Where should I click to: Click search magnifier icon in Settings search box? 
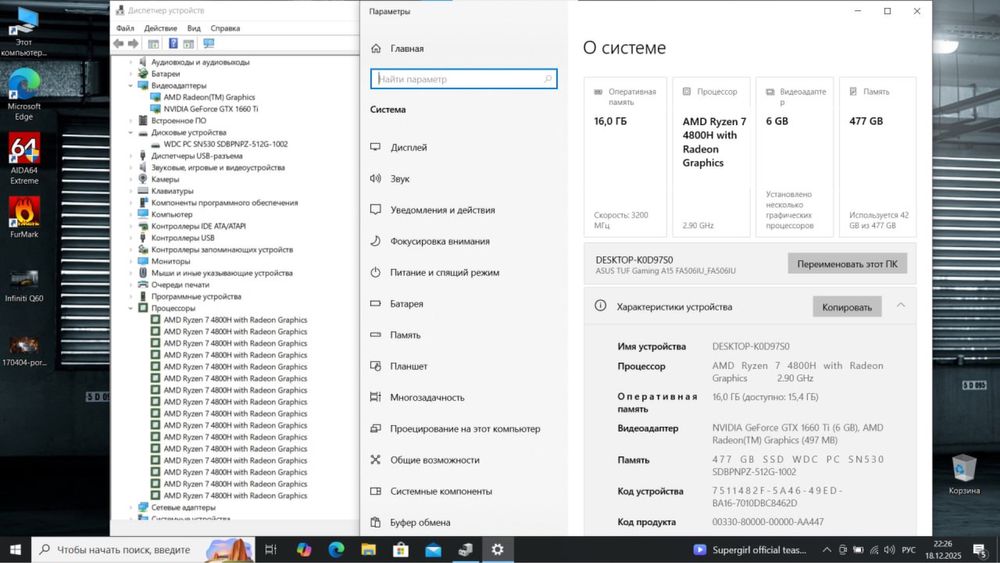547,79
